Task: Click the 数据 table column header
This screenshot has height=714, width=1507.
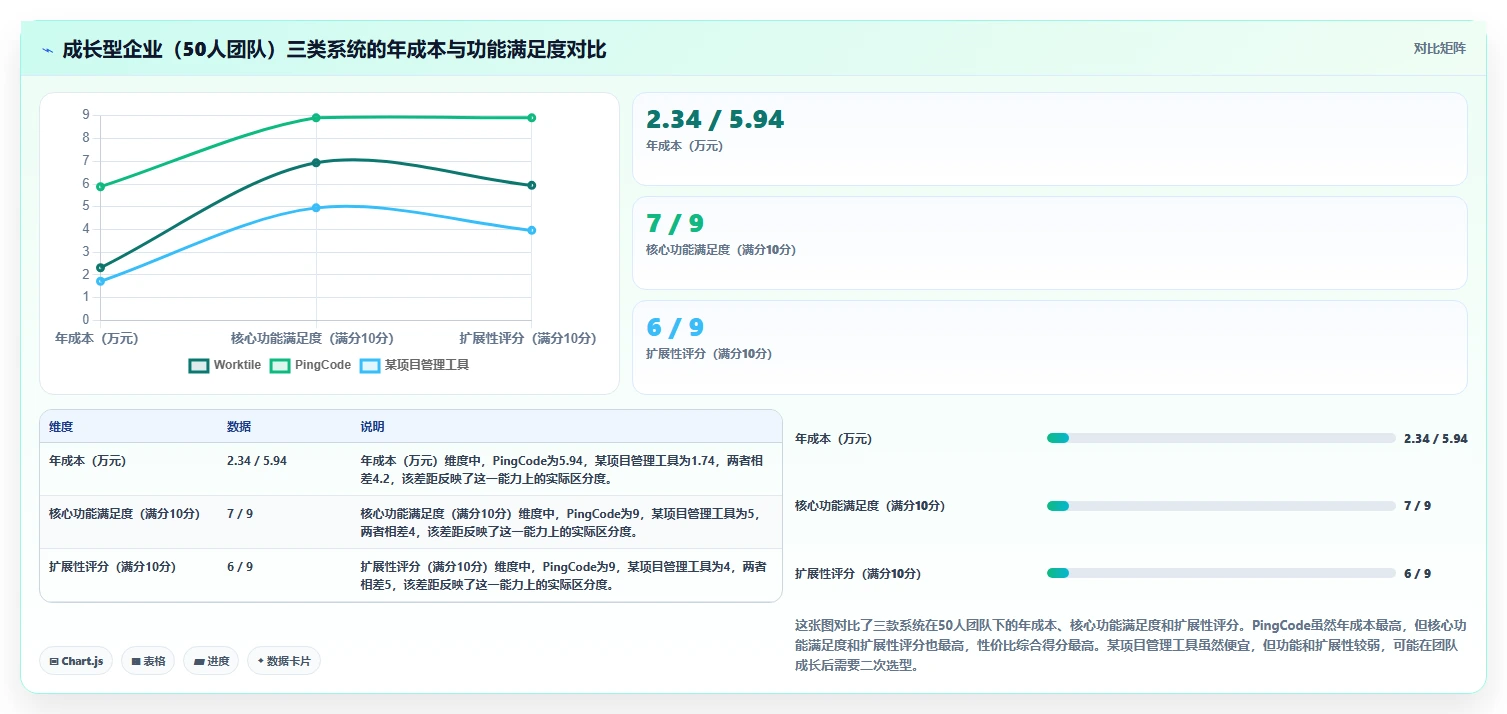Action: point(239,427)
